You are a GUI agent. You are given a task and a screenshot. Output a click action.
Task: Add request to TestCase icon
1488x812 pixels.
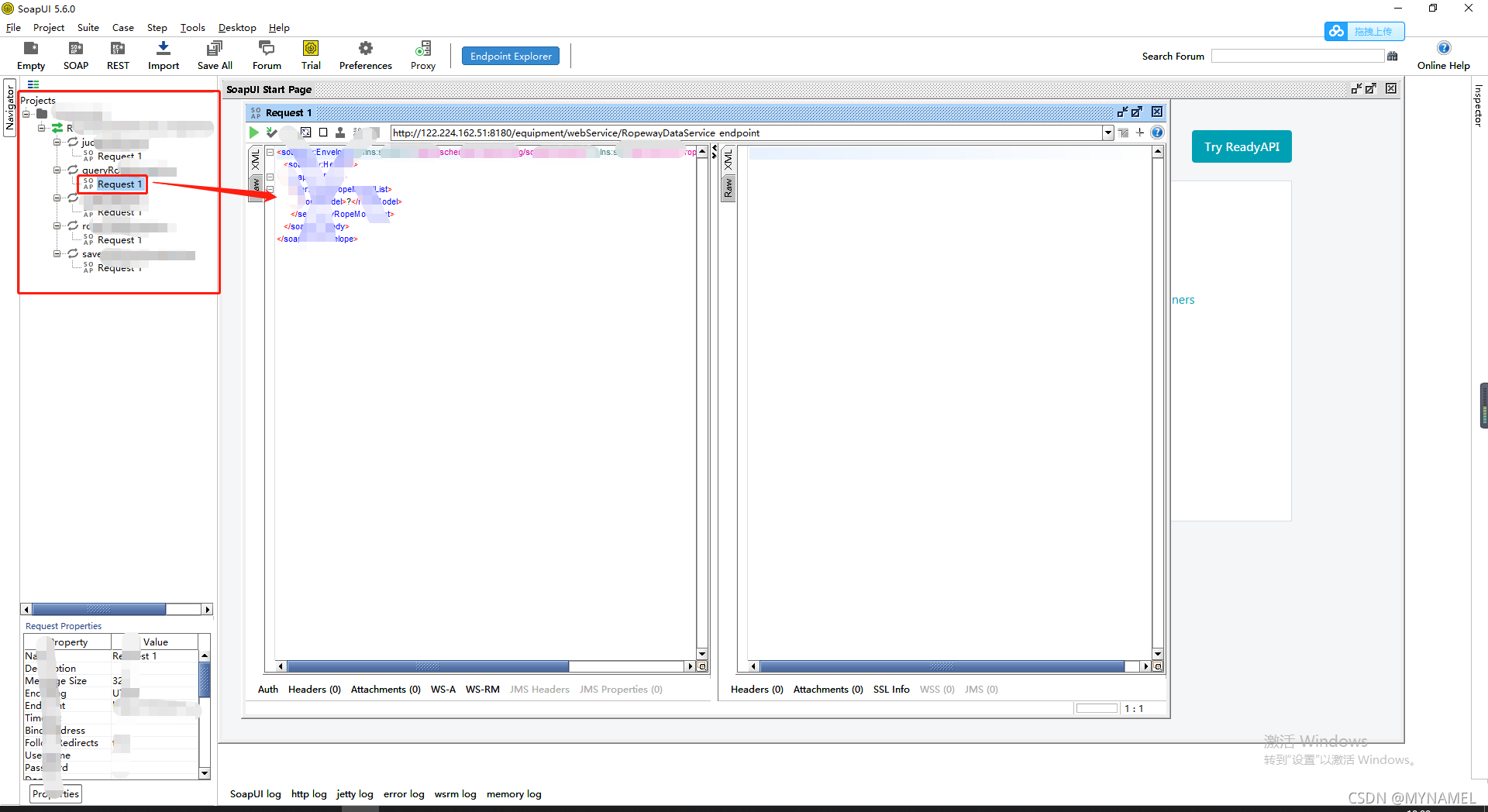[271, 132]
